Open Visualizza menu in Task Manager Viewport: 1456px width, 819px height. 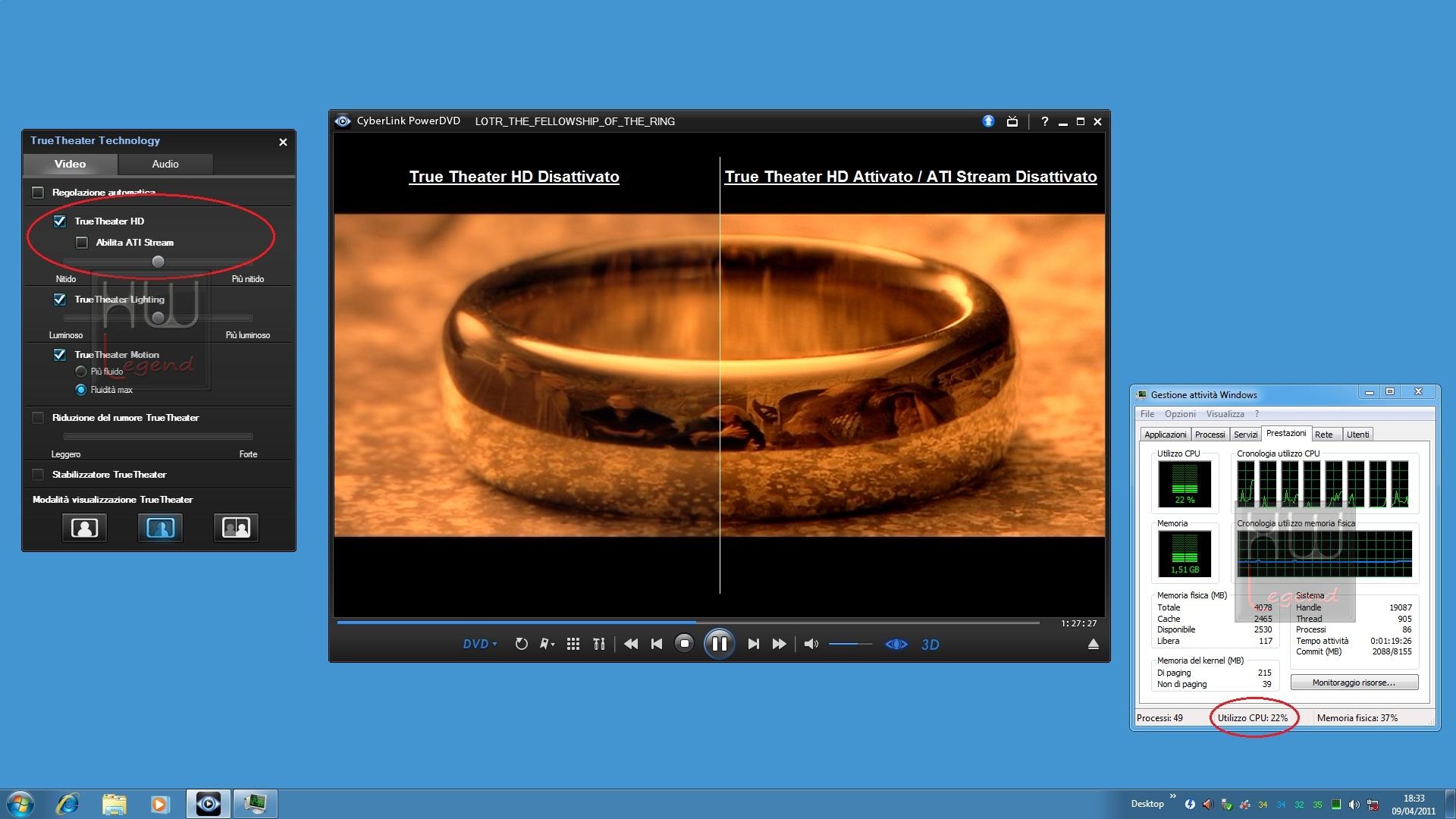coord(1225,414)
